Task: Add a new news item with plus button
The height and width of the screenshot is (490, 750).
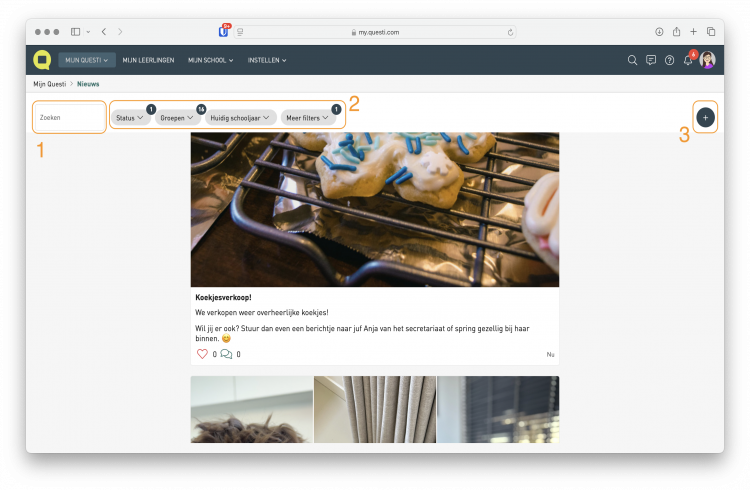Action: pyautogui.click(x=705, y=118)
